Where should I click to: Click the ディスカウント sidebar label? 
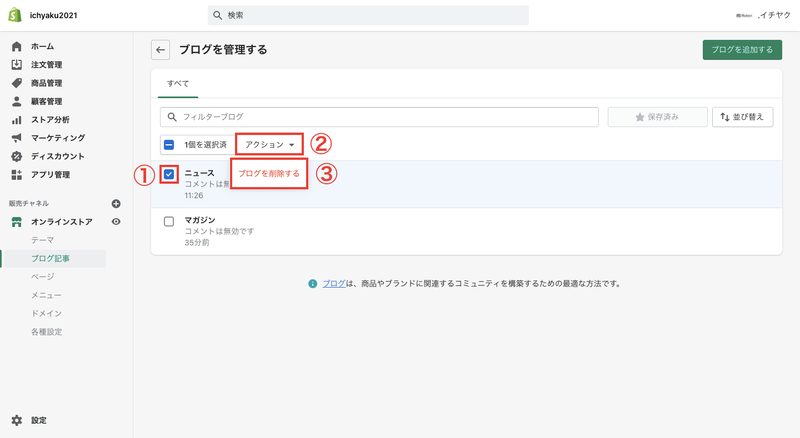58,156
